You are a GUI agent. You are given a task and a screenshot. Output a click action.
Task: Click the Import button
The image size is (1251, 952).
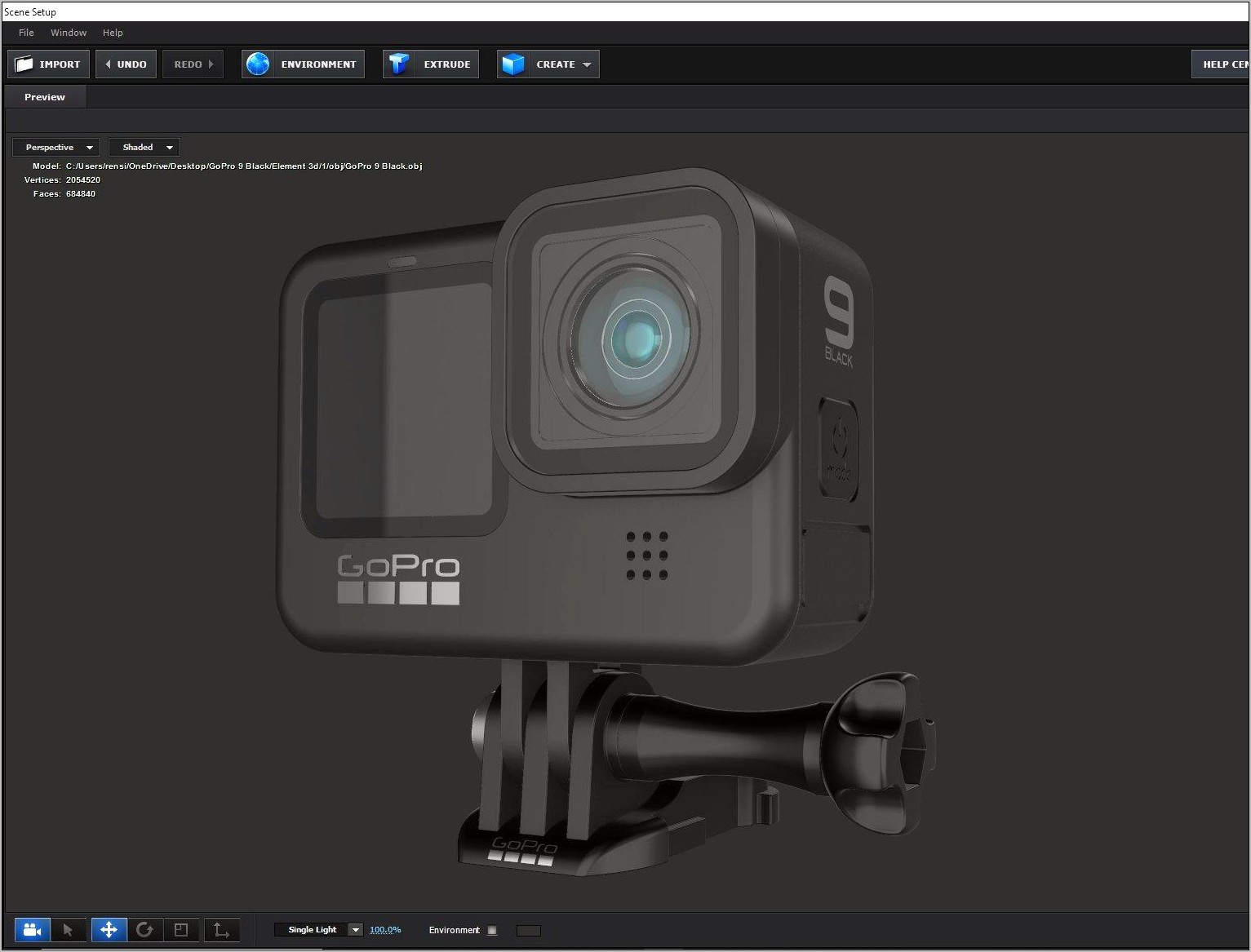[x=48, y=64]
